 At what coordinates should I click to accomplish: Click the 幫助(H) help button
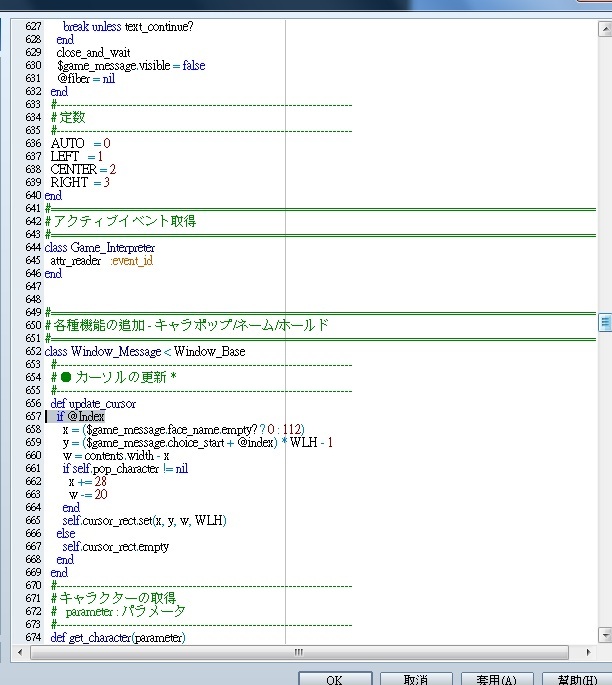tap(577, 679)
